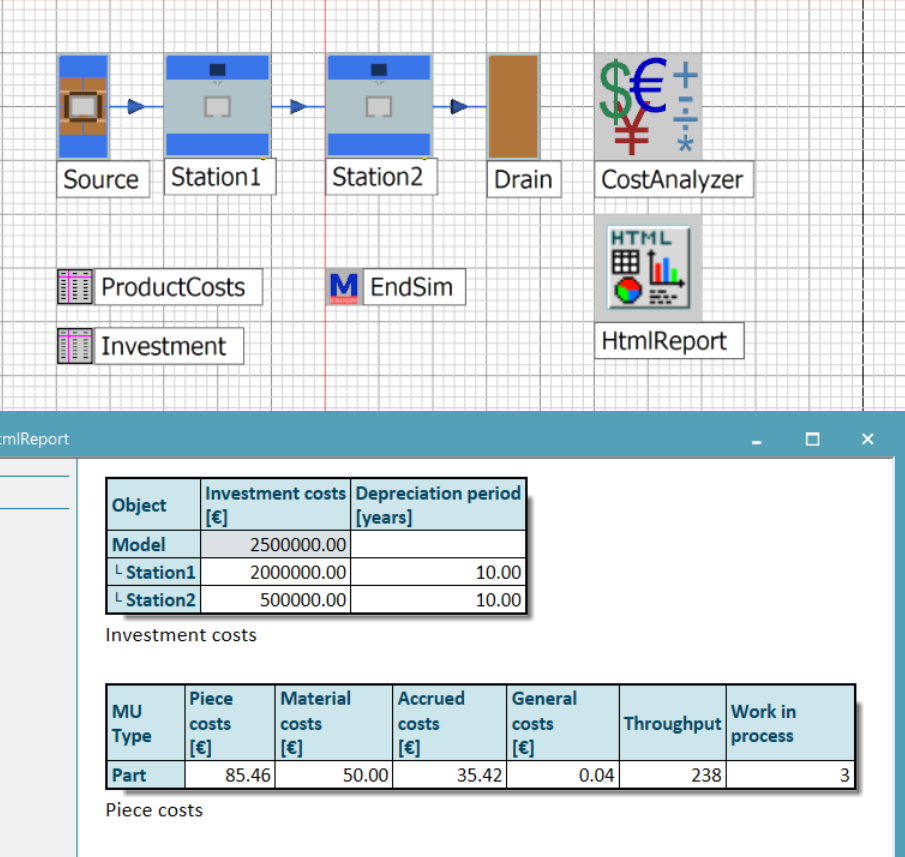The height and width of the screenshot is (857, 905).
Task: Select the EndSim method icon
Action: click(343, 287)
